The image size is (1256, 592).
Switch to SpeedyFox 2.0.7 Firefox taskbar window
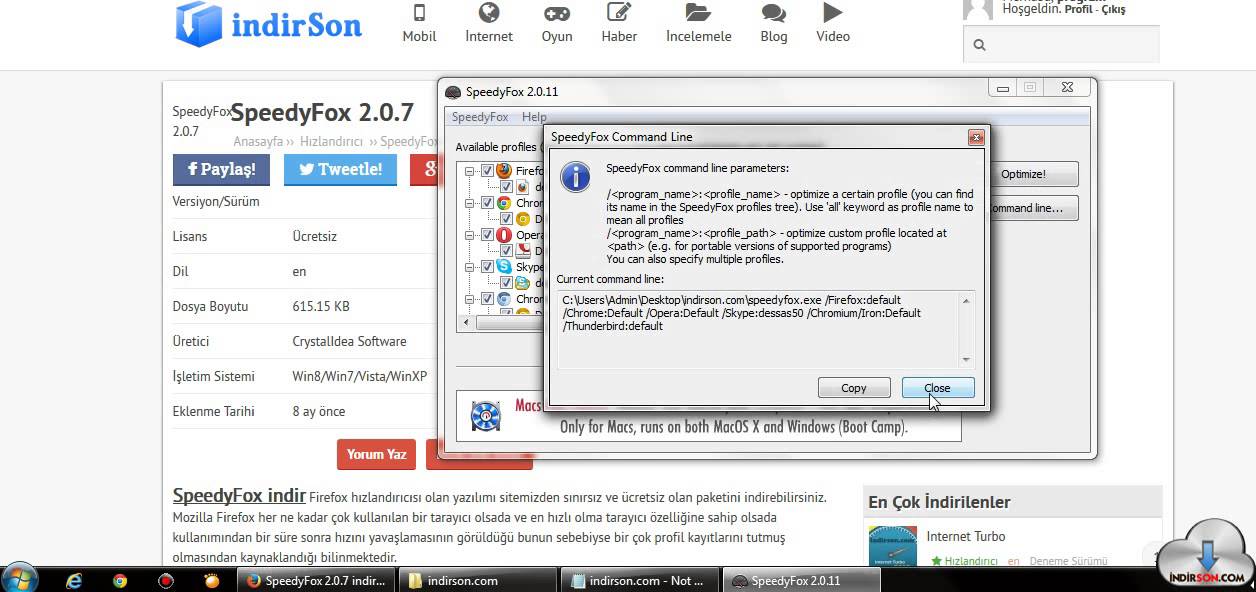point(316,580)
